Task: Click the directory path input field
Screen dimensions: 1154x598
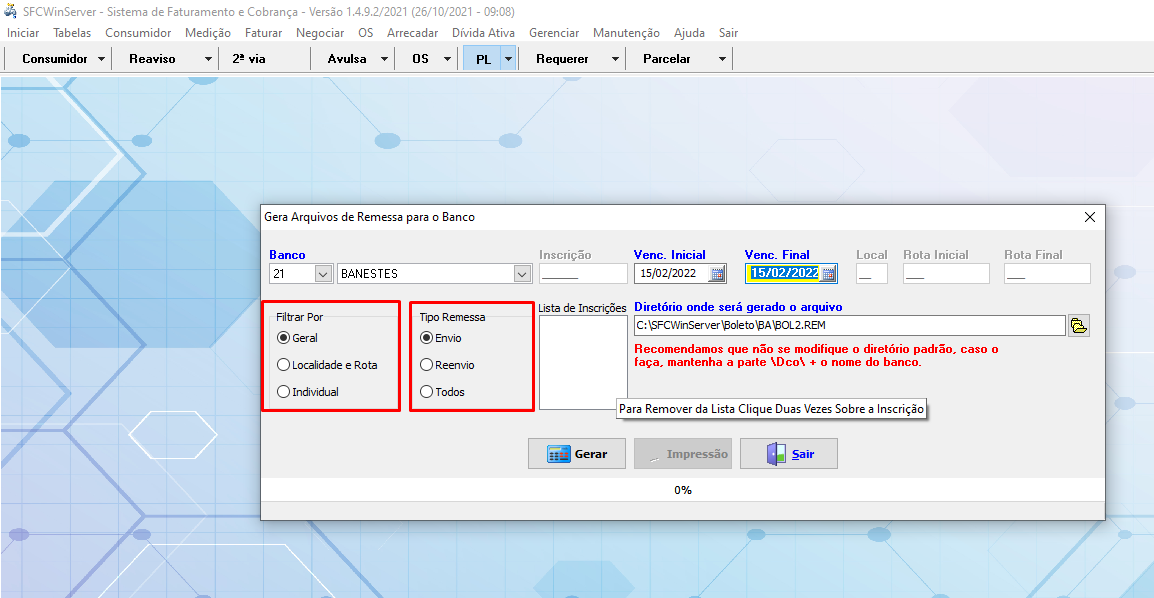Action: [x=848, y=325]
